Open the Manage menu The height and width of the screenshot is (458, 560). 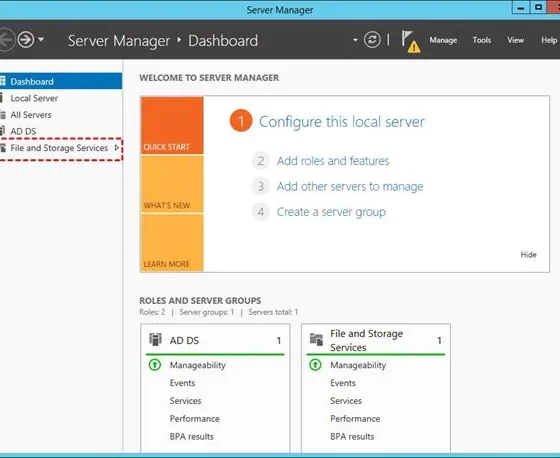(443, 40)
